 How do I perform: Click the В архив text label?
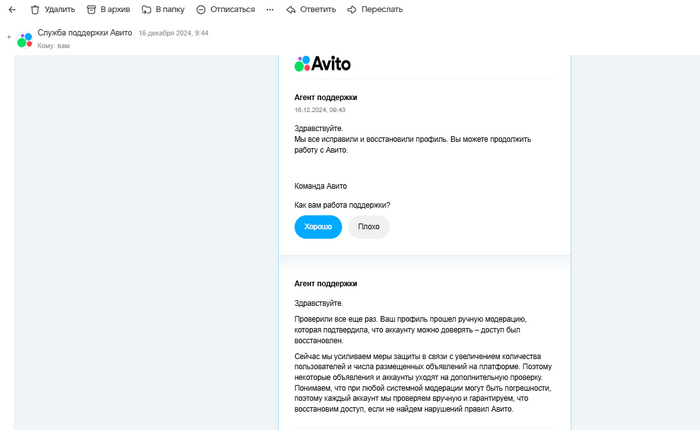pos(115,9)
